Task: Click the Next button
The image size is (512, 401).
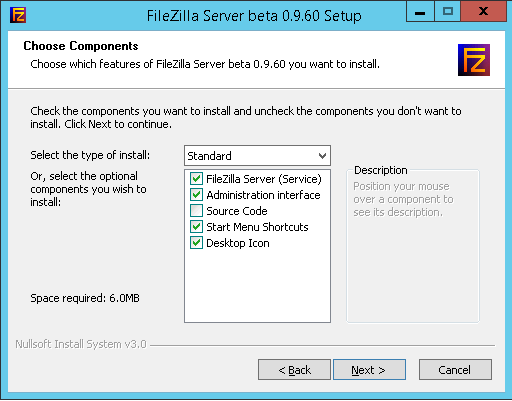Action: click(x=369, y=370)
